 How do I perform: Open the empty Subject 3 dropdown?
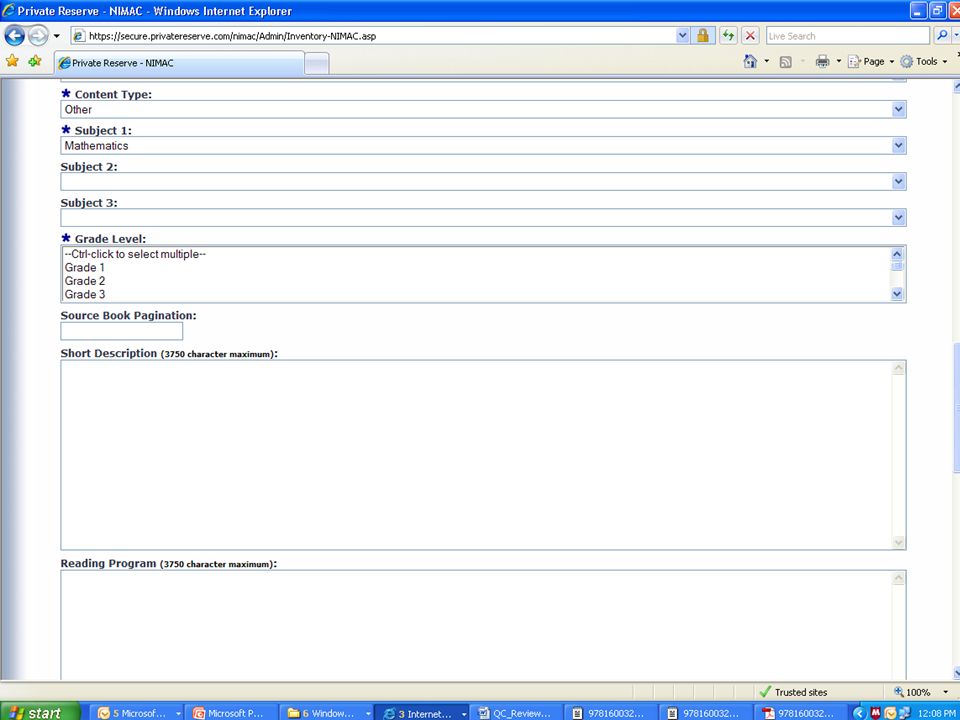(483, 218)
